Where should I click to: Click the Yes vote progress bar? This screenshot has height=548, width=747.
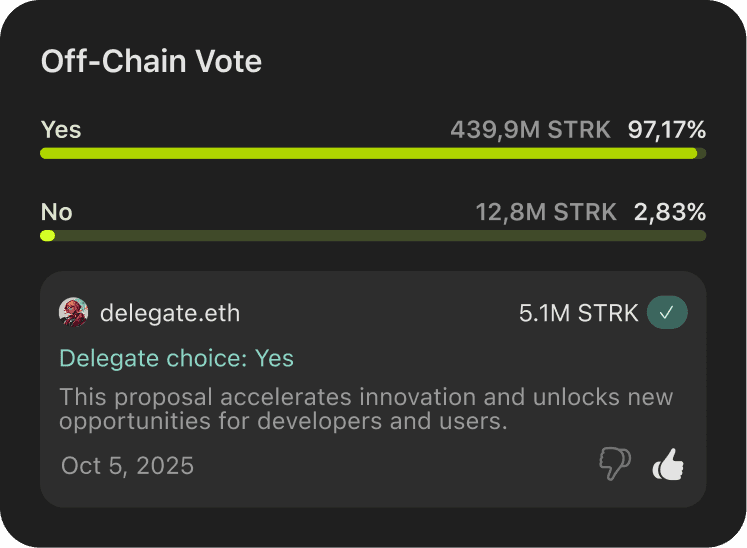(x=368, y=153)
